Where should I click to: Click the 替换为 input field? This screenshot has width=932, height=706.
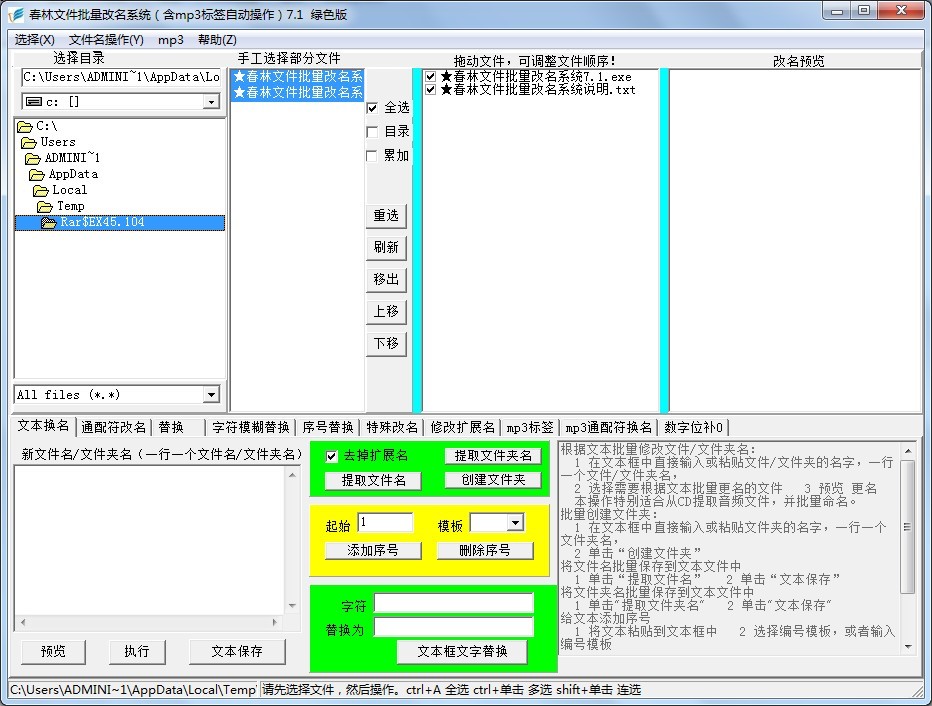coord(454,627)
